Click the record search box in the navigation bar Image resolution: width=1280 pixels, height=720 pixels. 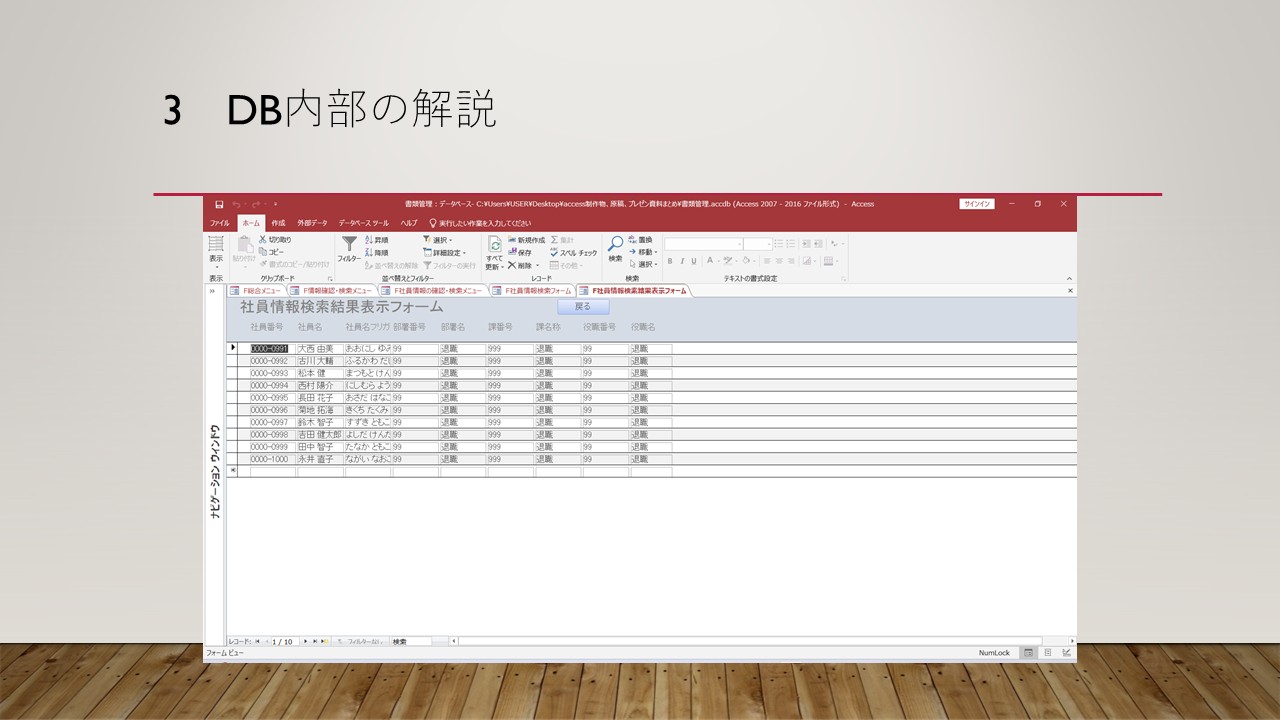coord(411,641)
